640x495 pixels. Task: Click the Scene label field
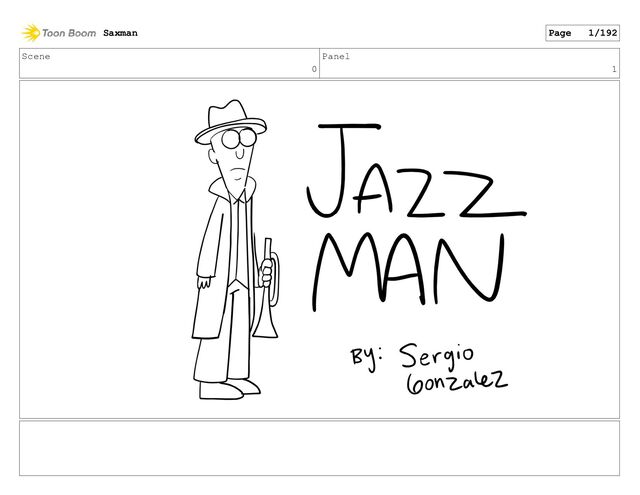(169, 63)
